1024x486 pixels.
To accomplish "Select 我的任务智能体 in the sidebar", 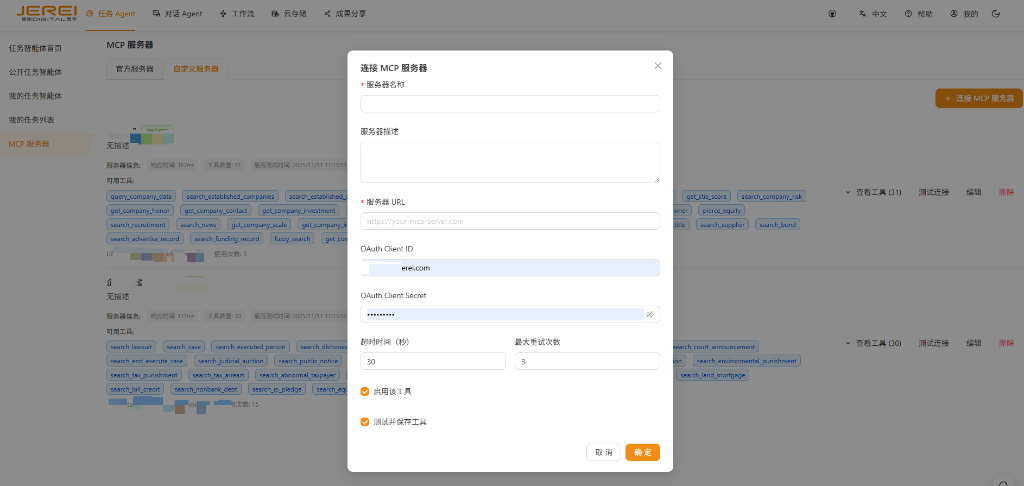I will pos(35,96).
